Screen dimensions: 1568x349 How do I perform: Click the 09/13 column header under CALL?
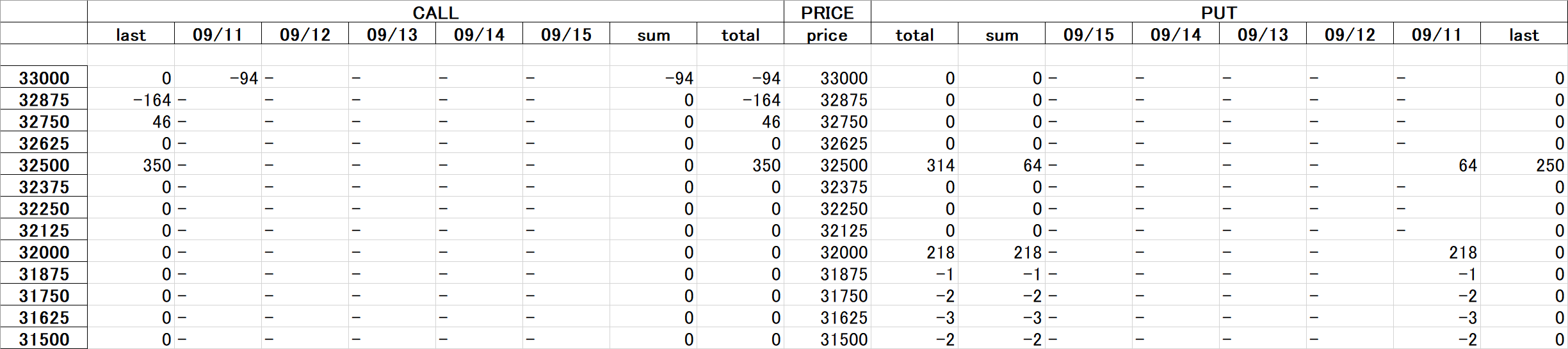tap(392, 34)
